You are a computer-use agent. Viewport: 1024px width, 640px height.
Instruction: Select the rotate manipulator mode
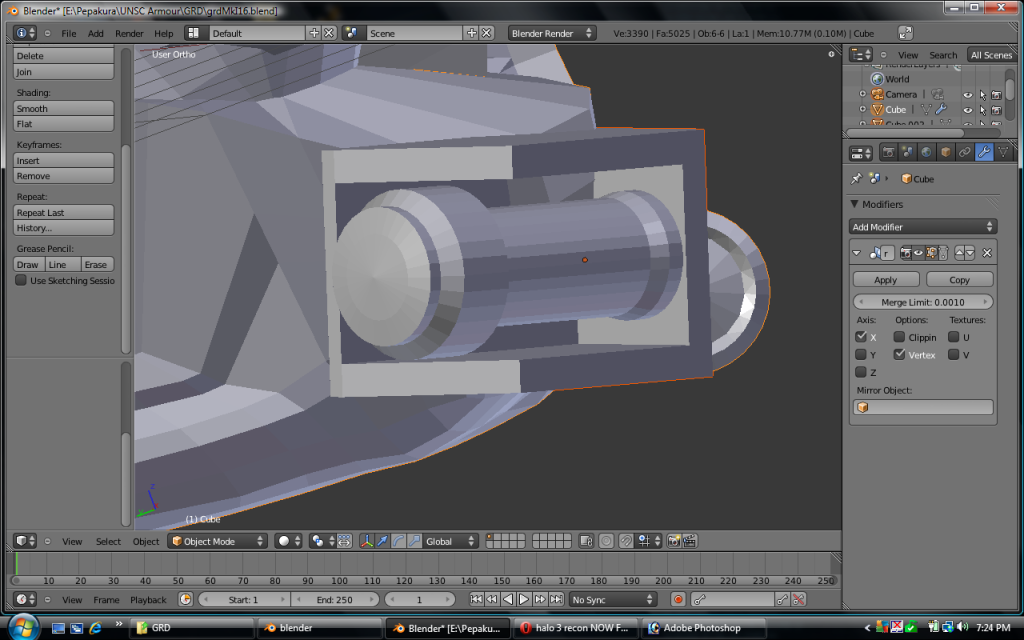tap(398, 541)
